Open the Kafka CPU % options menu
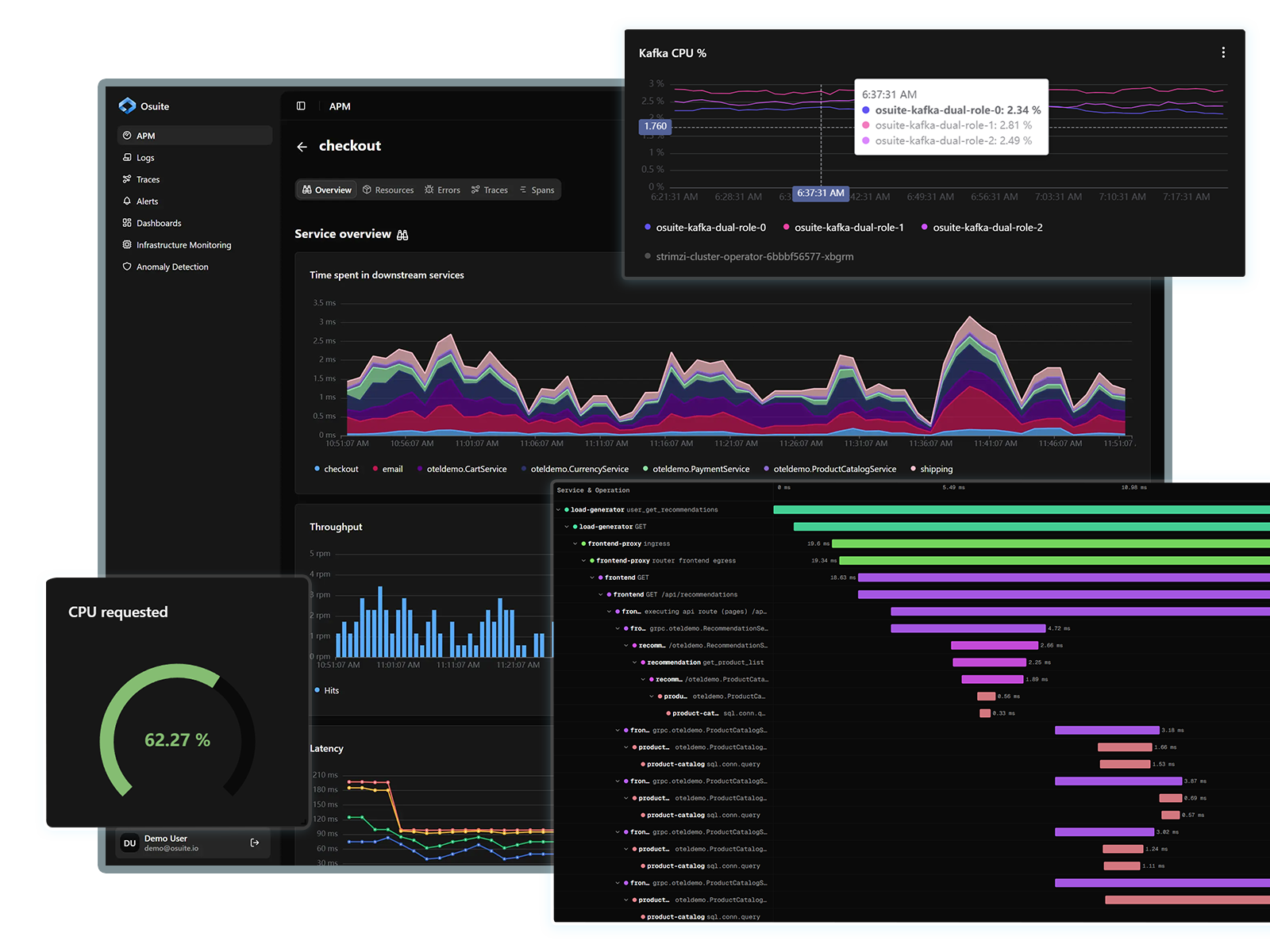This screenshot has height=952, width=1270. click(x=1223, y=52)
